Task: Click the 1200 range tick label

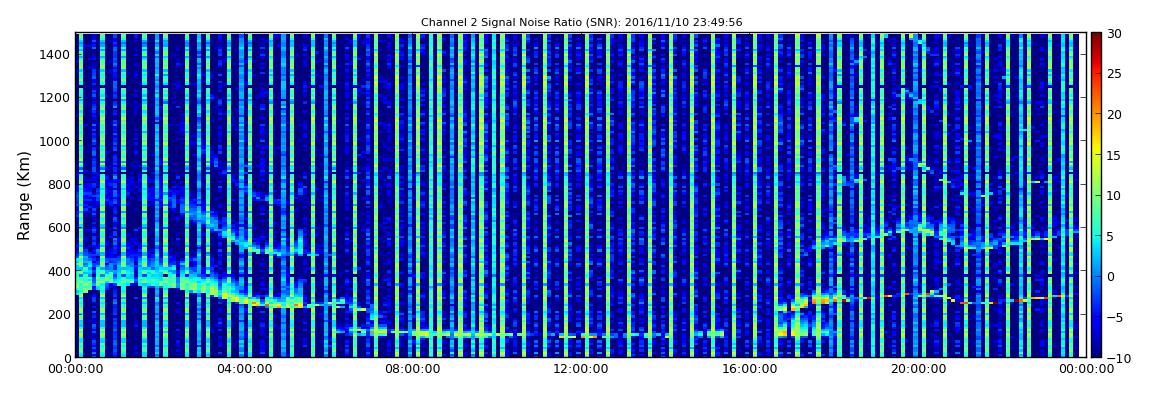Action: [55, 98]
